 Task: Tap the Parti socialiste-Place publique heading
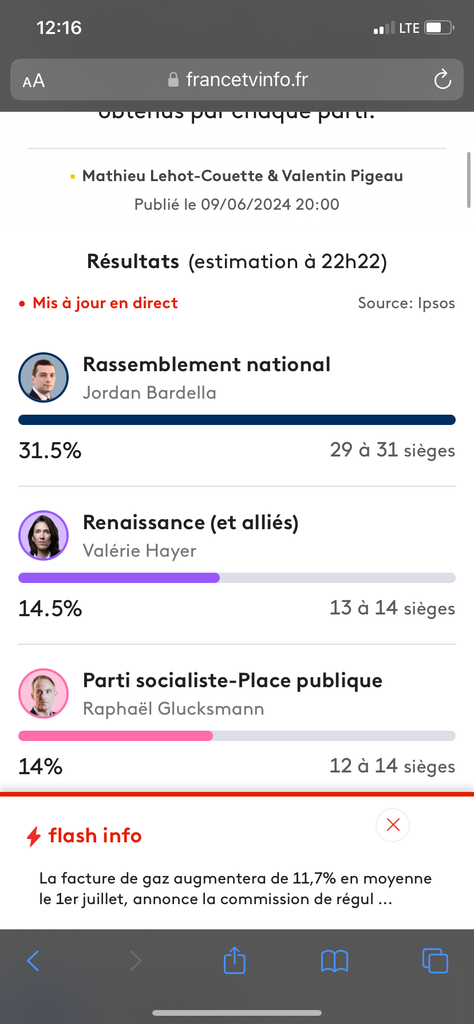point(232,680)
